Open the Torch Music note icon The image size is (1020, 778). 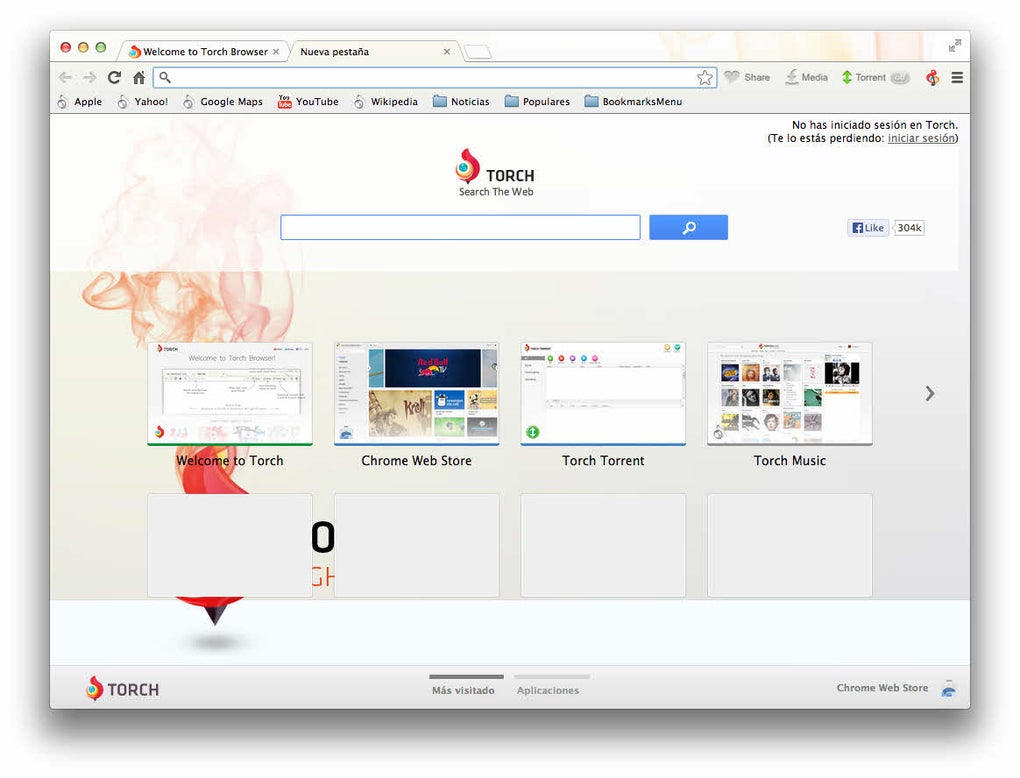pyautogui.click(x=932, y=77)
